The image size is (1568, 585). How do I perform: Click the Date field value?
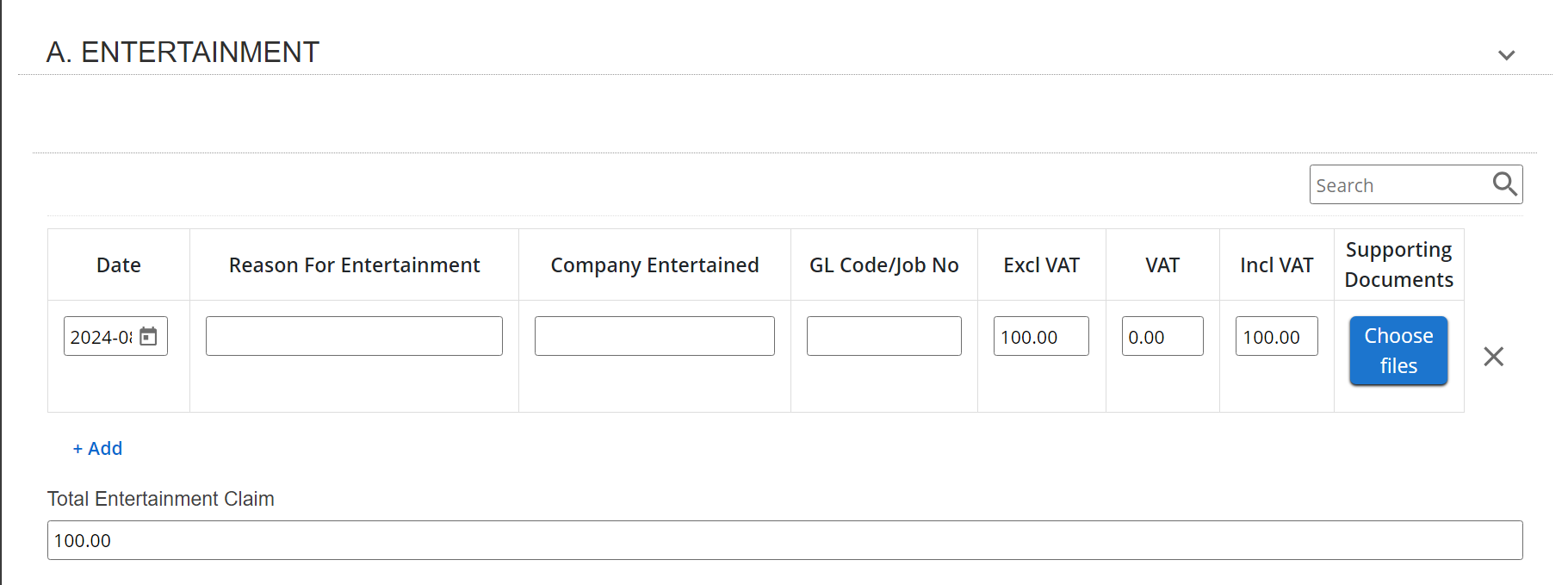(101, 337)
